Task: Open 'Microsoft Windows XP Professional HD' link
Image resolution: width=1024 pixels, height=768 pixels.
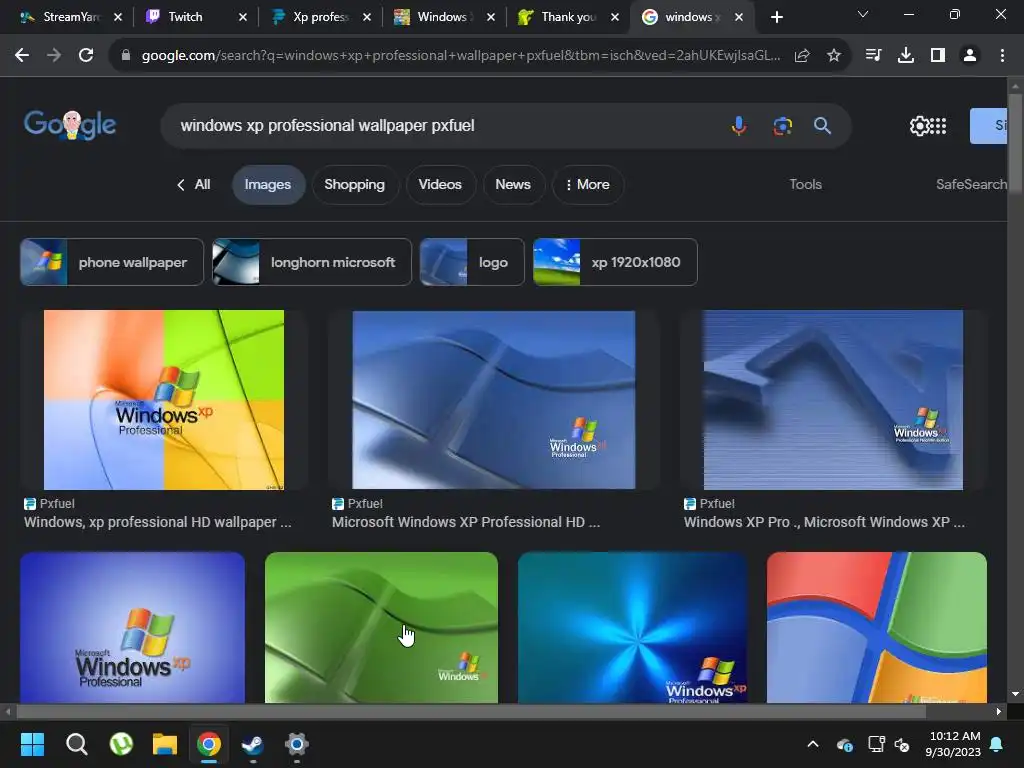Action: (466, 522)
